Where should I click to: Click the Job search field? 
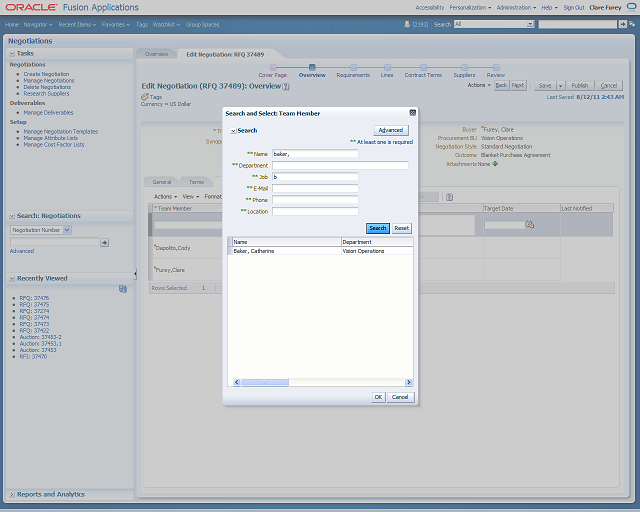(315, 176)
